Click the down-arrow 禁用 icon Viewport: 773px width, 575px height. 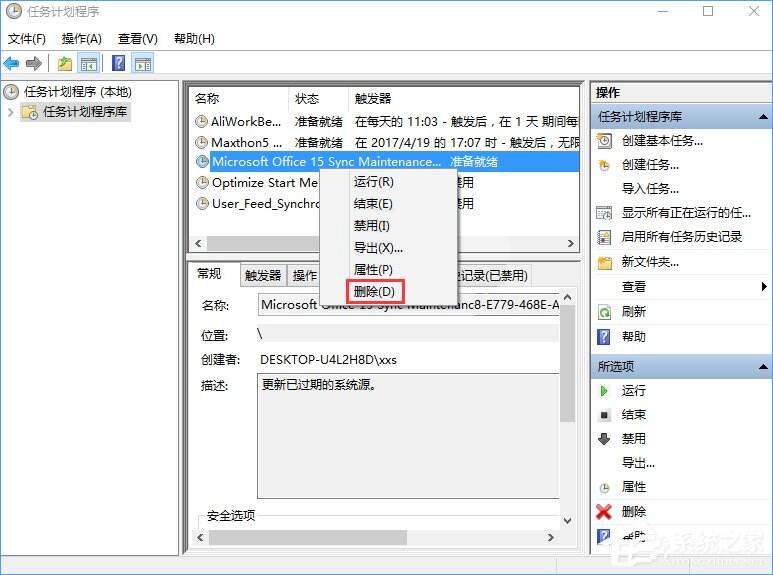click(x=604, y=439)
